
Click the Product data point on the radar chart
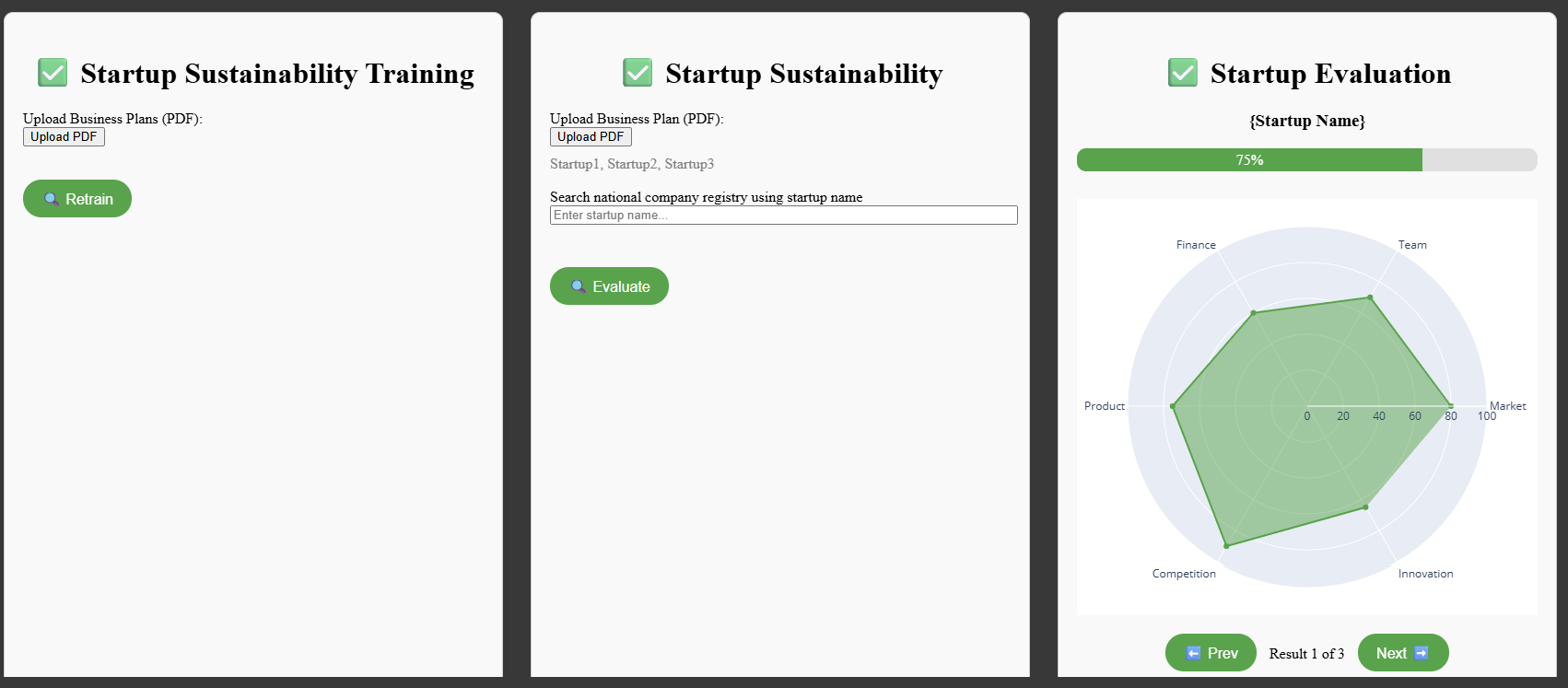point(1173,406)
